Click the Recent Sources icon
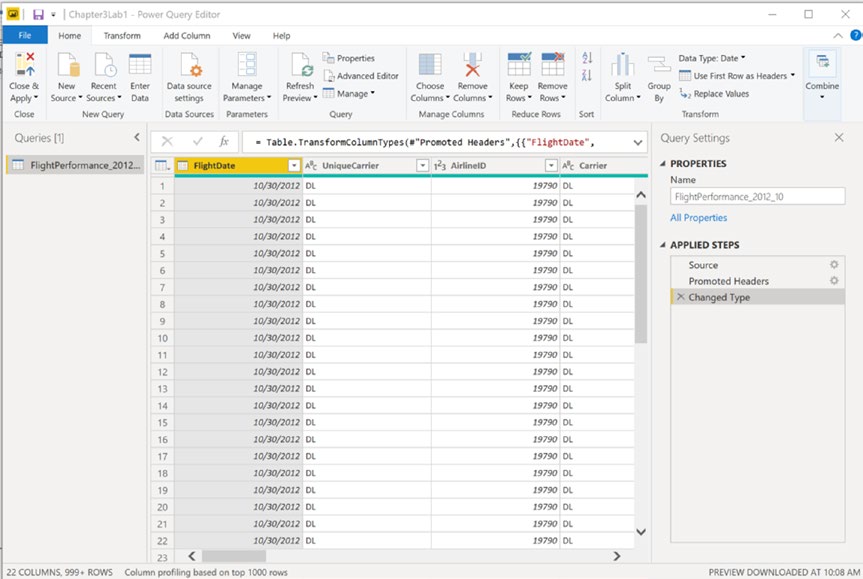The image size is (863, 579). coord(105,64)
